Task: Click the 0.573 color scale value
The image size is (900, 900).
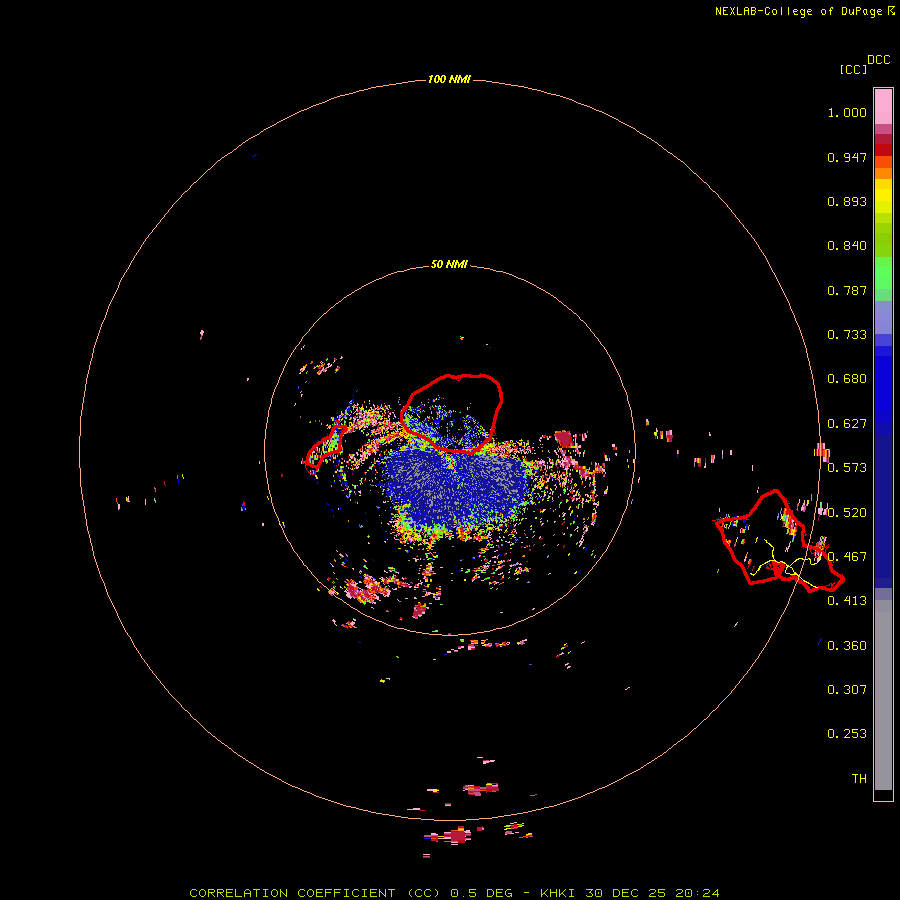Action: (847, 468)
